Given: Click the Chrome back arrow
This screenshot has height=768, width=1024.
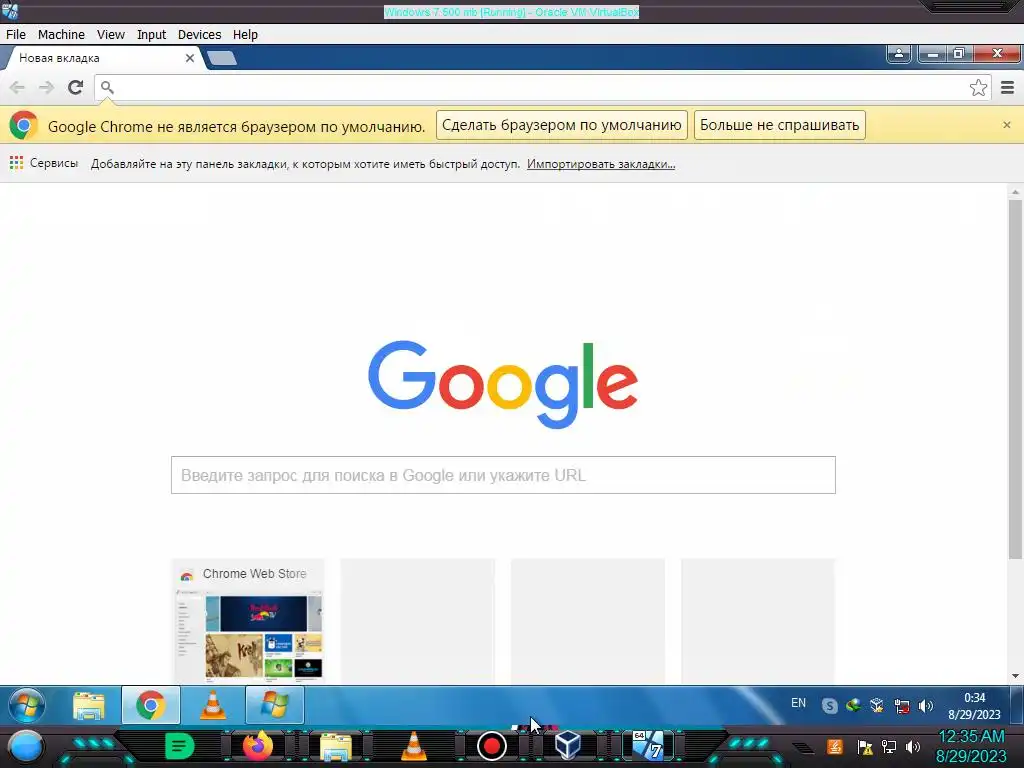Looking at the screenshot, I should point(17,87).
